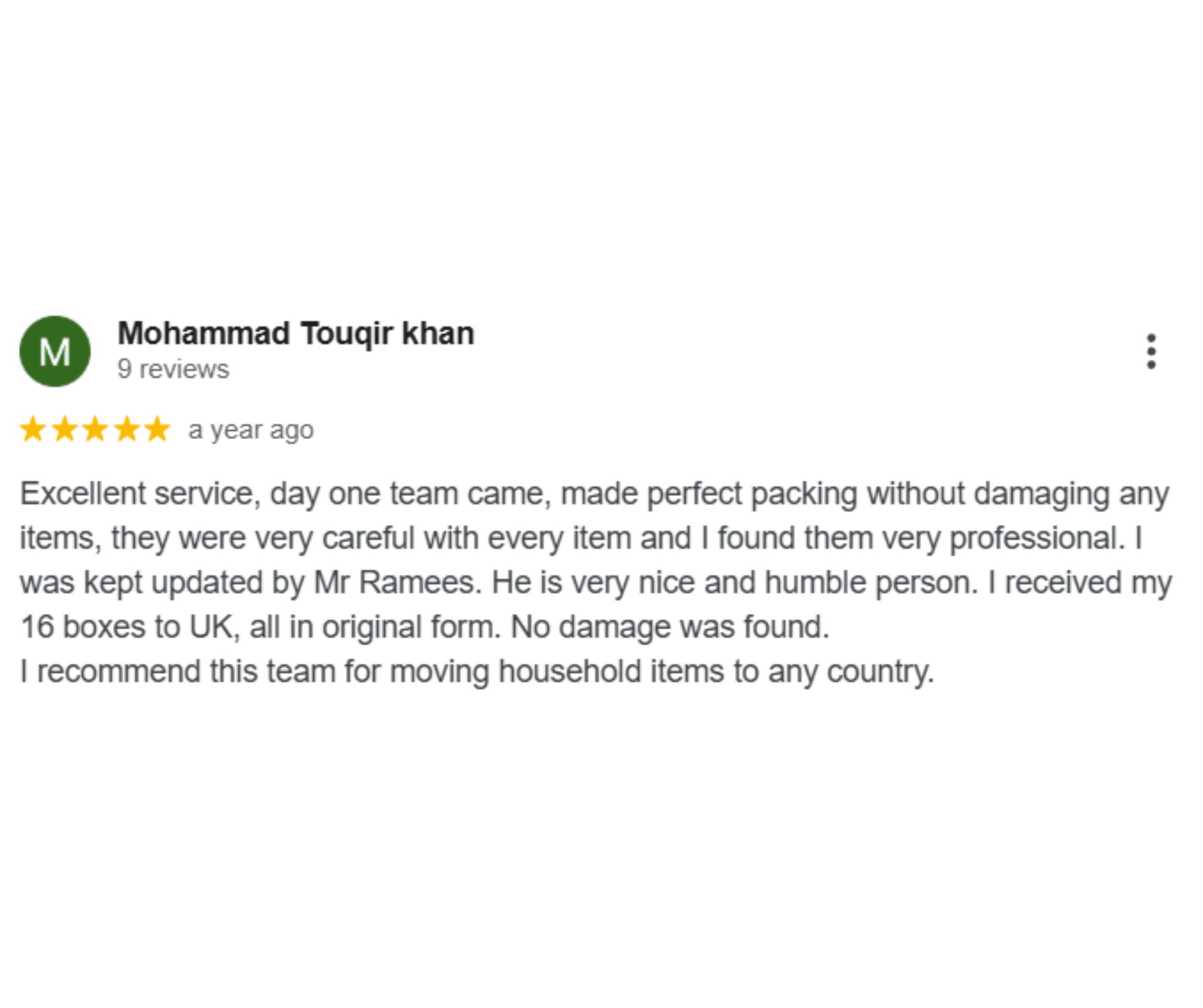This screenshot has height=1008, width=1203.
Task: View the reviewer's 9 reviews
Action: coord(173,369)
